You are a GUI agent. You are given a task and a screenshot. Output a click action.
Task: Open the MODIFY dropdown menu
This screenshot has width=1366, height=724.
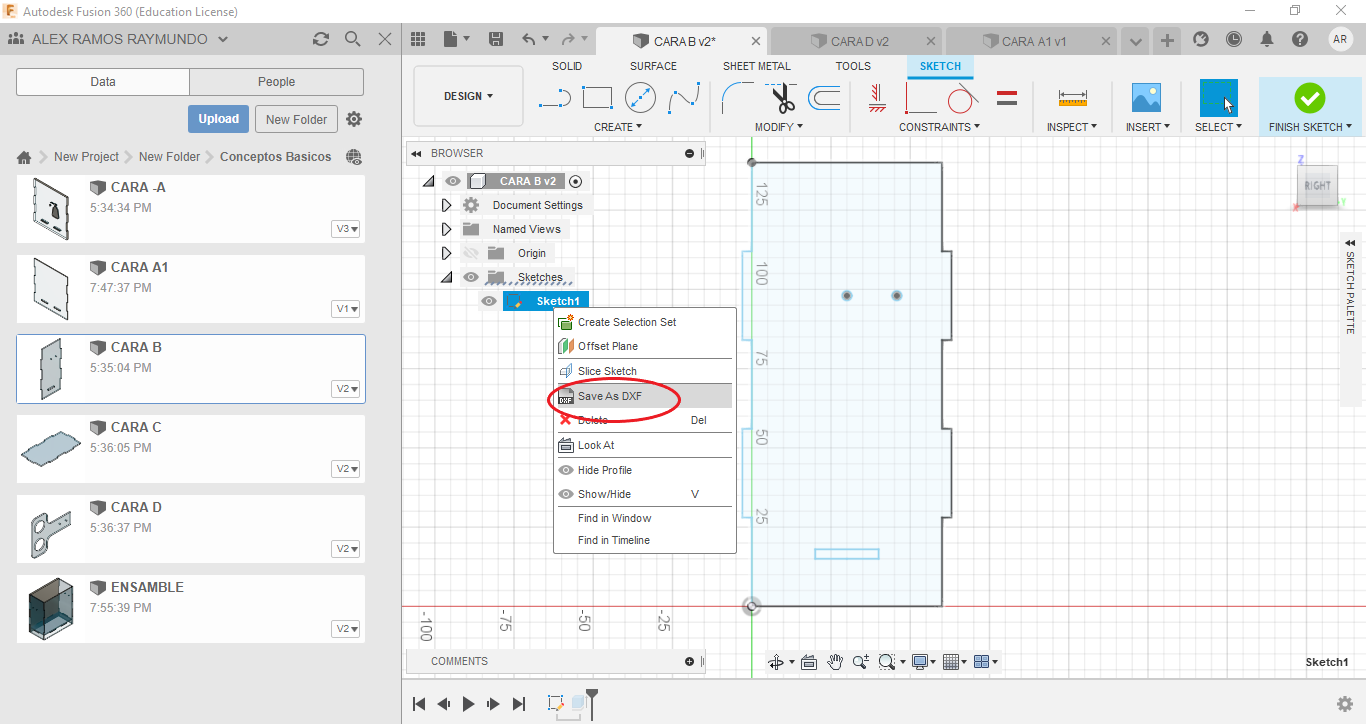779,127
